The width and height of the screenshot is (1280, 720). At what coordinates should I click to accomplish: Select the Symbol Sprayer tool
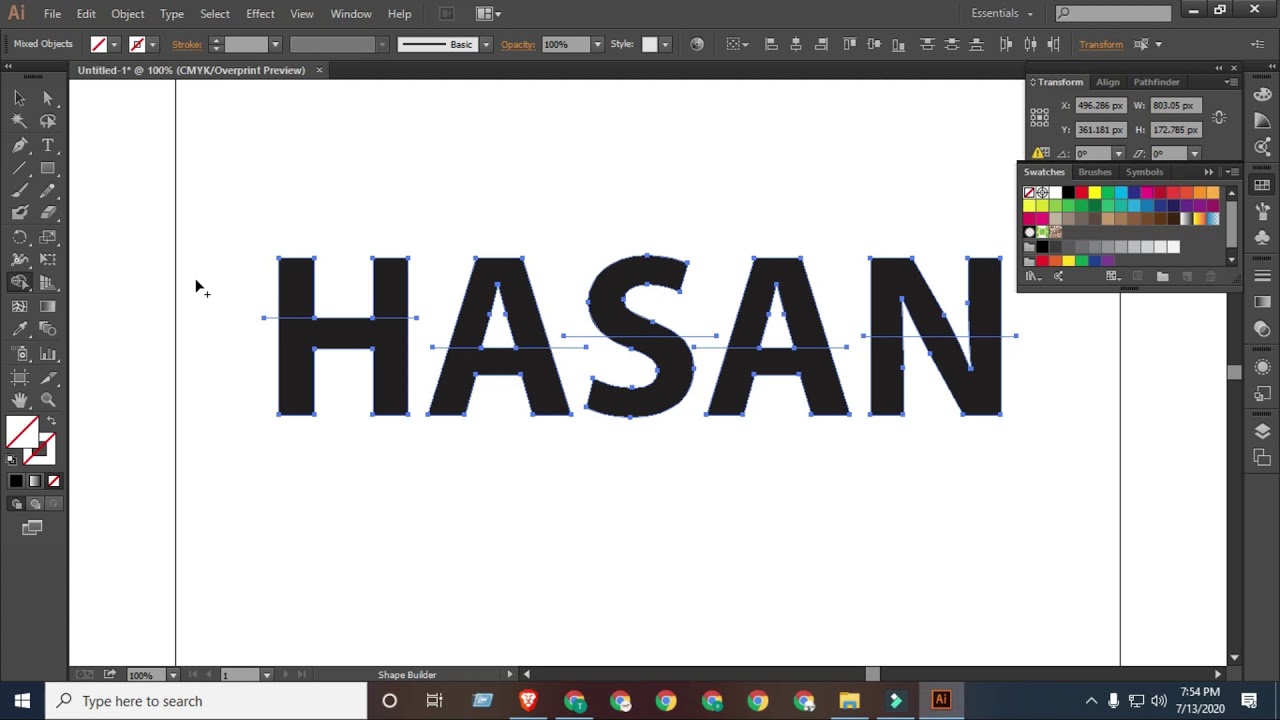[19, 354]
